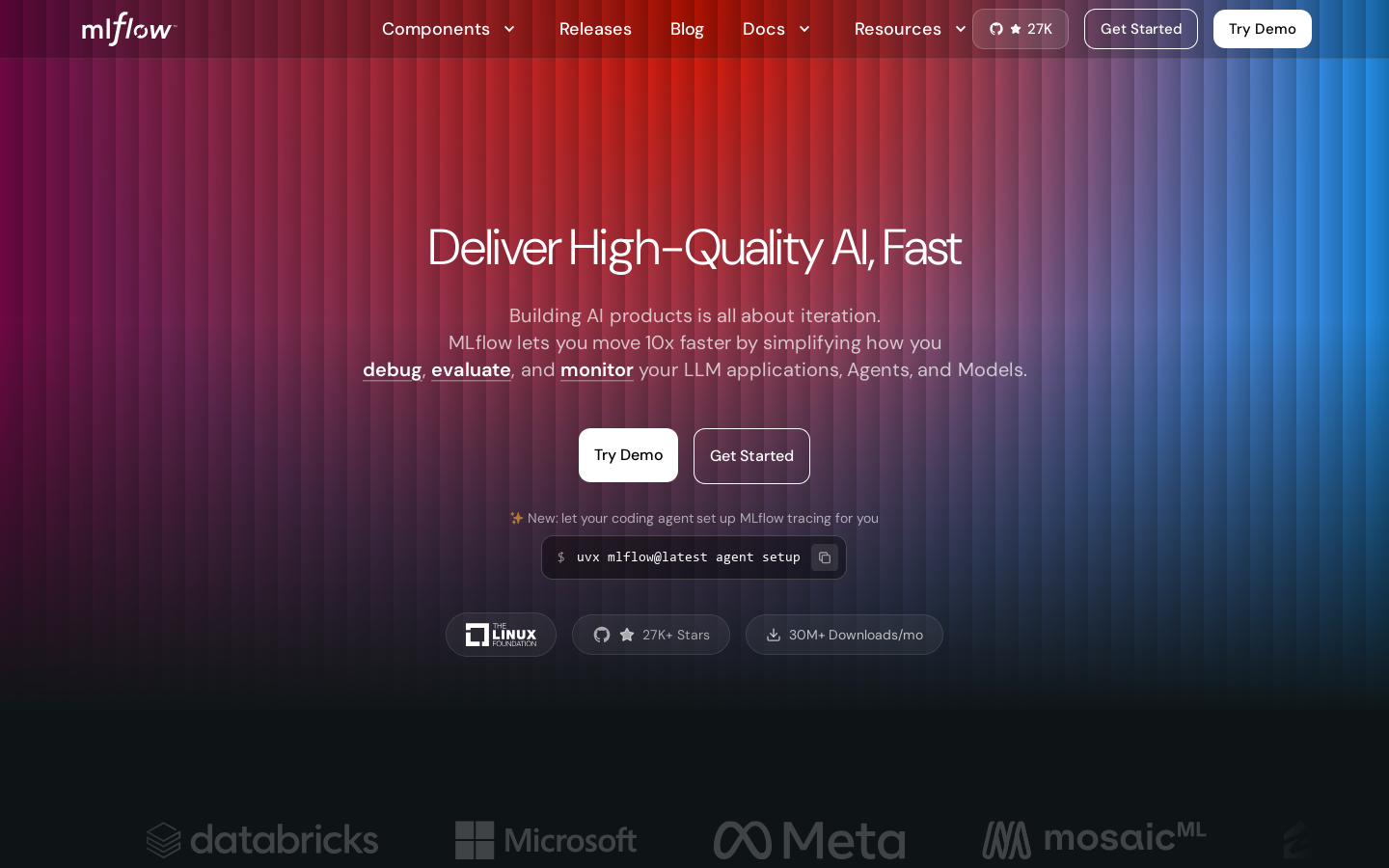Click the Meta logo
The height and width of the screenshot is (868, 1389).
click(809, 840)
